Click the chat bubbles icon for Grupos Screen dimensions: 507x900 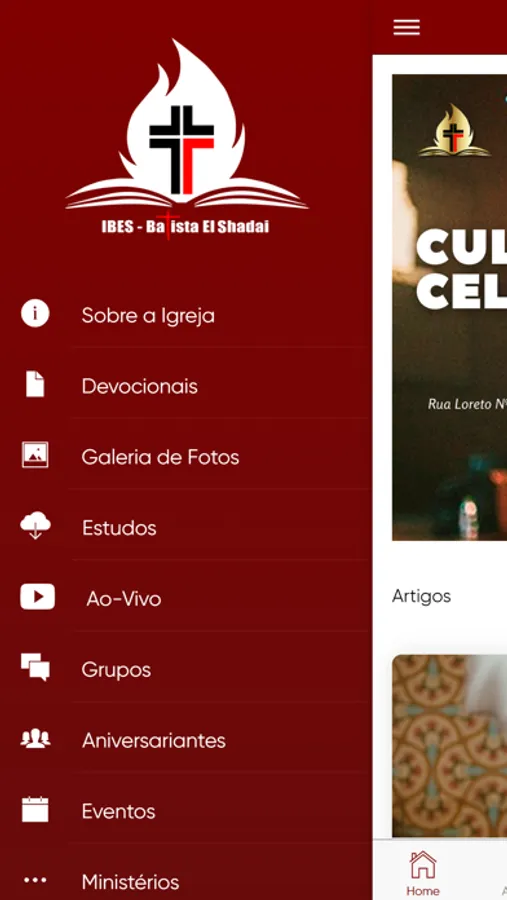point(35,668)
